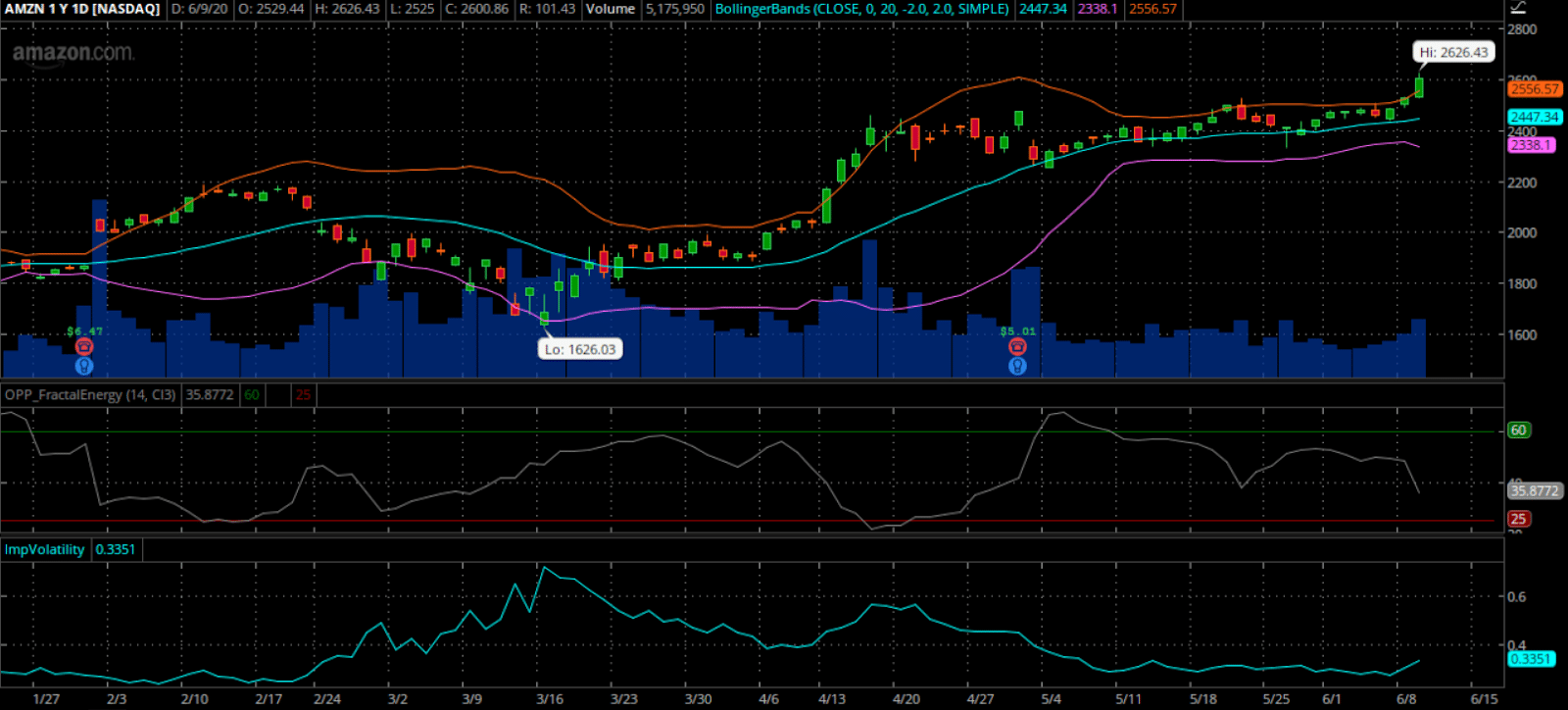Click the orange 2556.57 price axis tag

(1534, 89)
